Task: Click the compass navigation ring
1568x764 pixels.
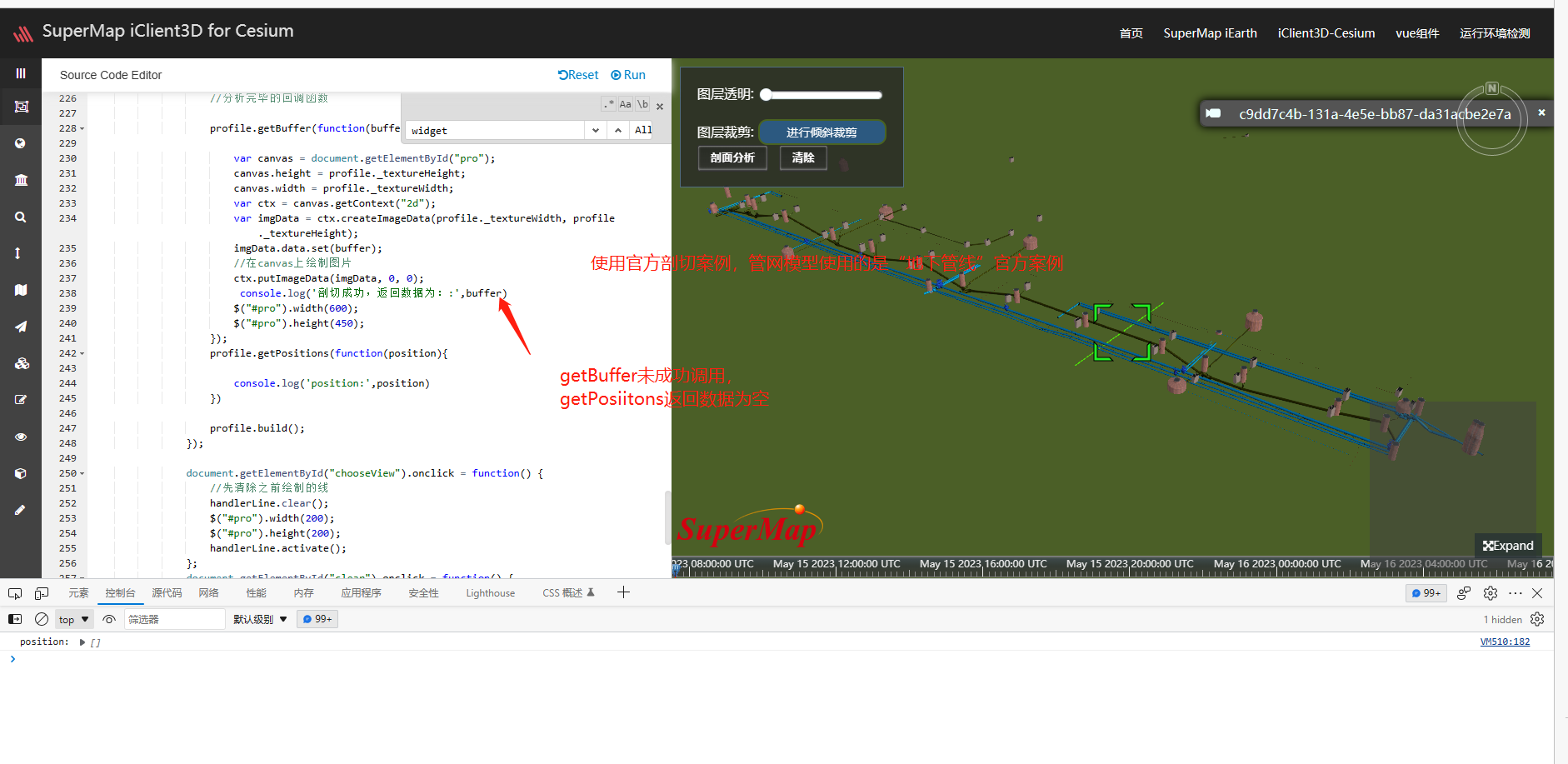Action: pos(1492,119)
